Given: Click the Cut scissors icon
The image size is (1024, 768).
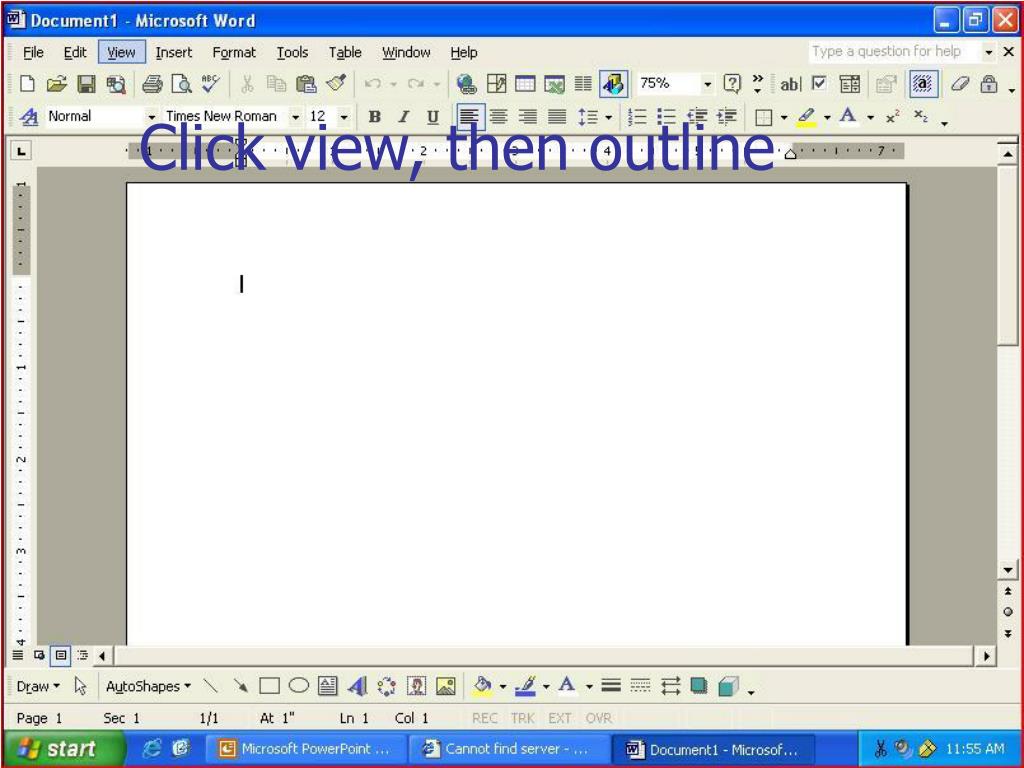Looking at the screenshot, I should 247,84.
